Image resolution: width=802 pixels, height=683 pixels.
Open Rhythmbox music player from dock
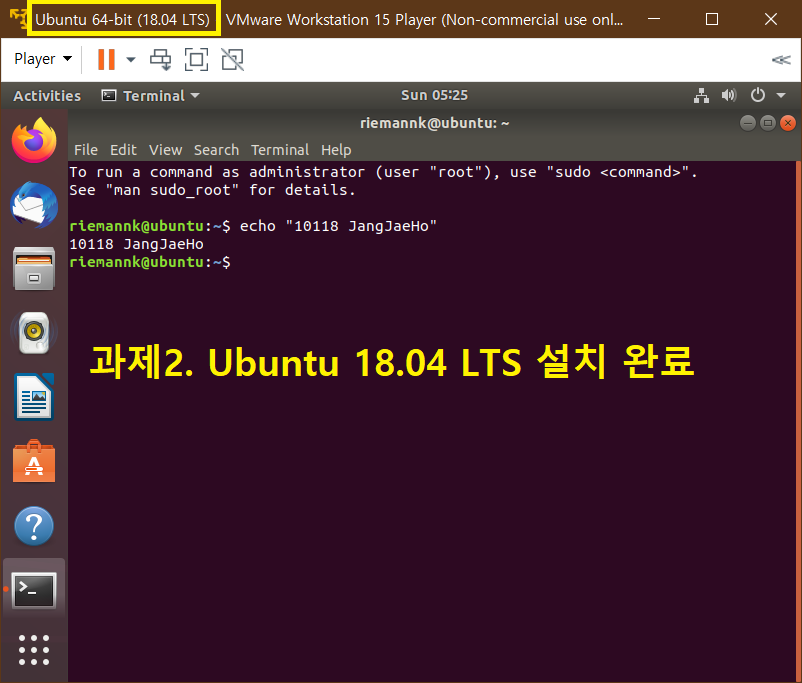pos(34,333)
